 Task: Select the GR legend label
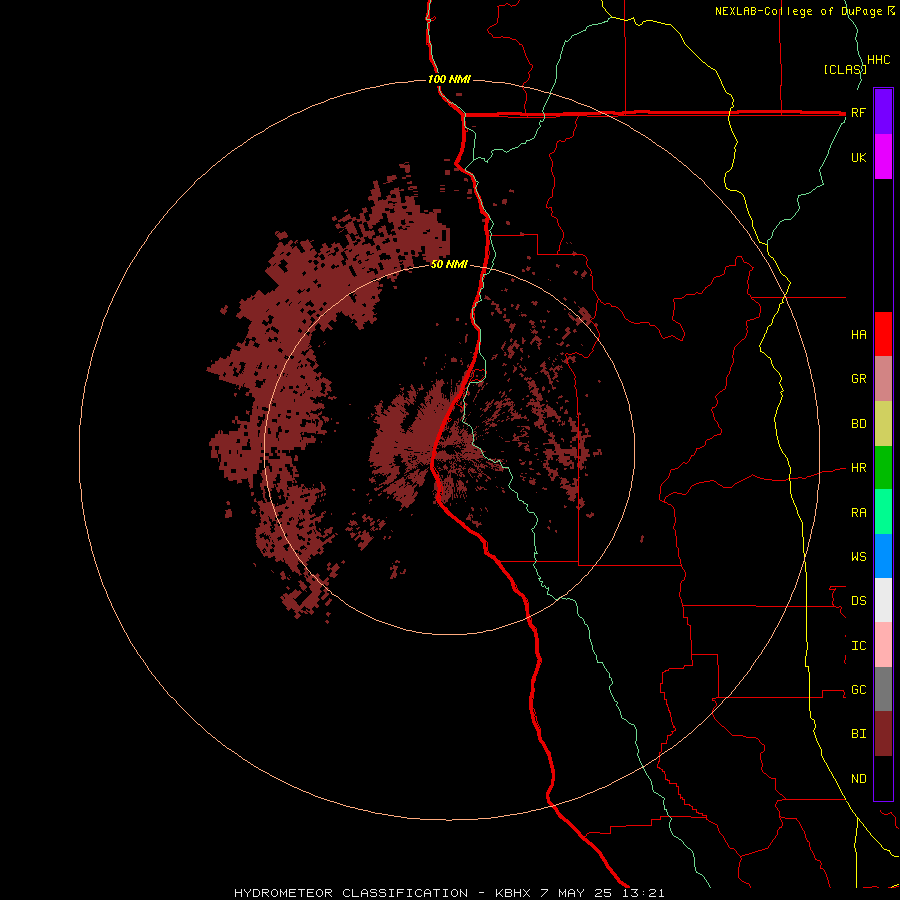tap(858, 379)
